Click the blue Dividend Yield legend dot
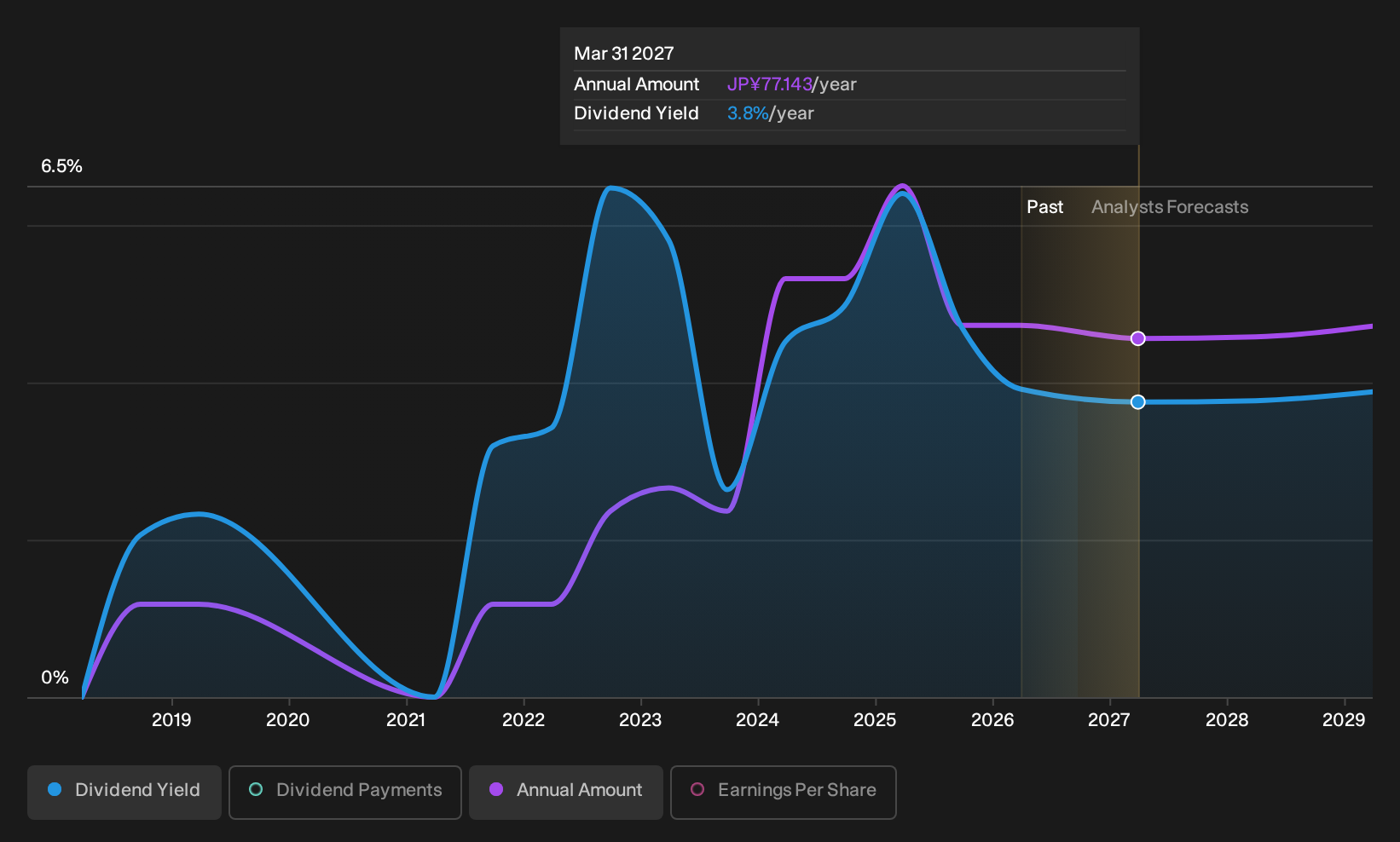This screenshot has height=842, width=1400. pos(55,789)
